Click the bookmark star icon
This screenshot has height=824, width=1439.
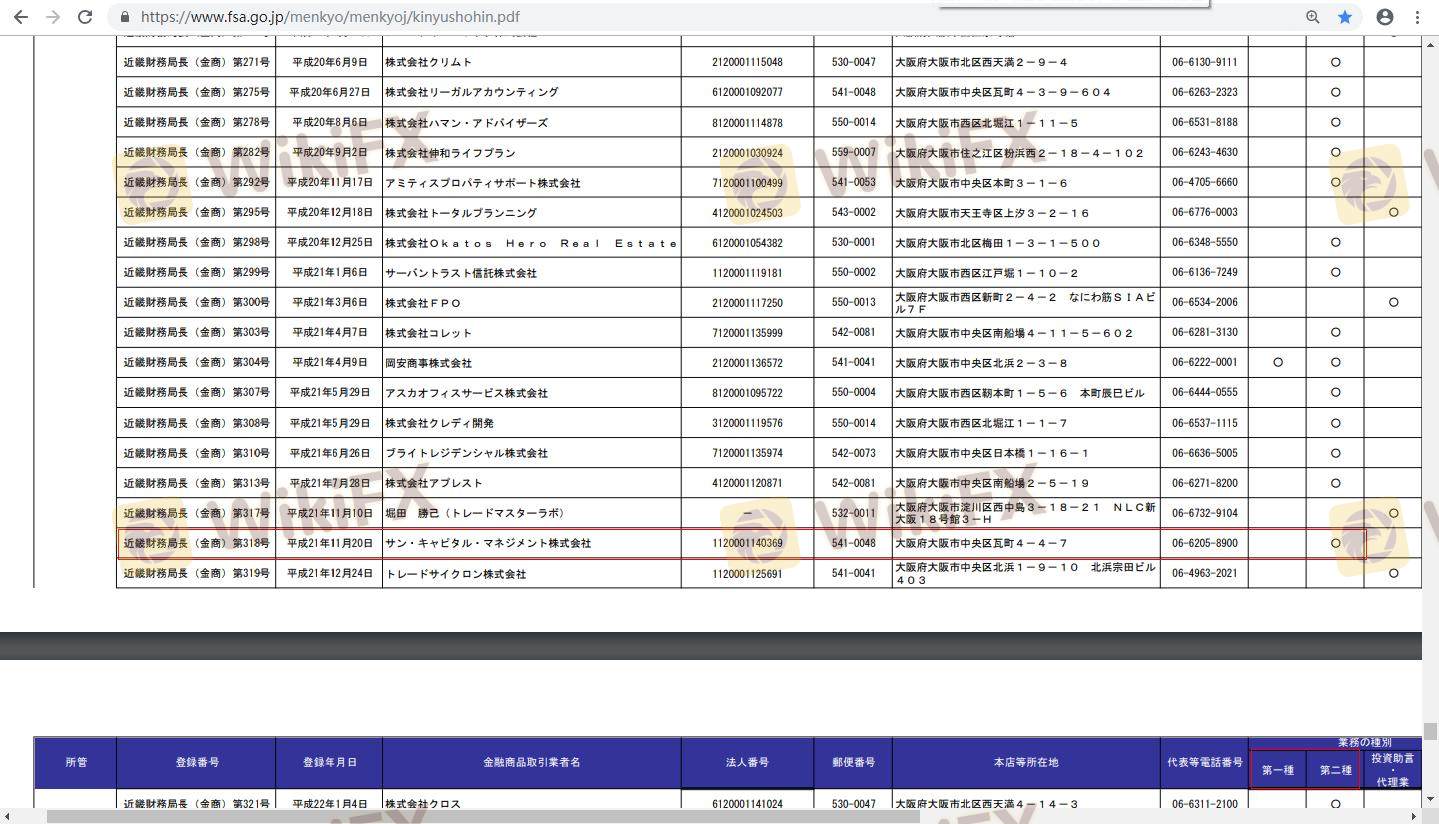click(1345, 17)
